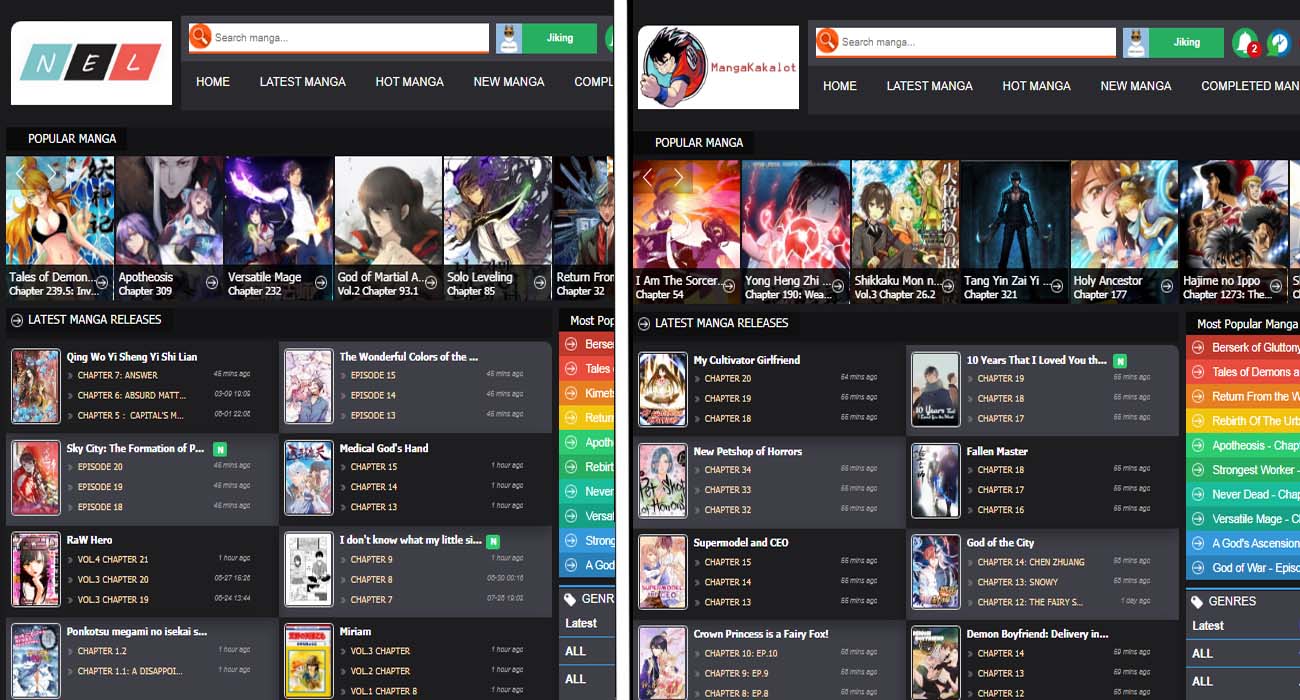The width and height of the screenshot is (1300, 700).
Task: Click arrow icon beside Rebirt entry on NEL sidebar
Action: 571,467
